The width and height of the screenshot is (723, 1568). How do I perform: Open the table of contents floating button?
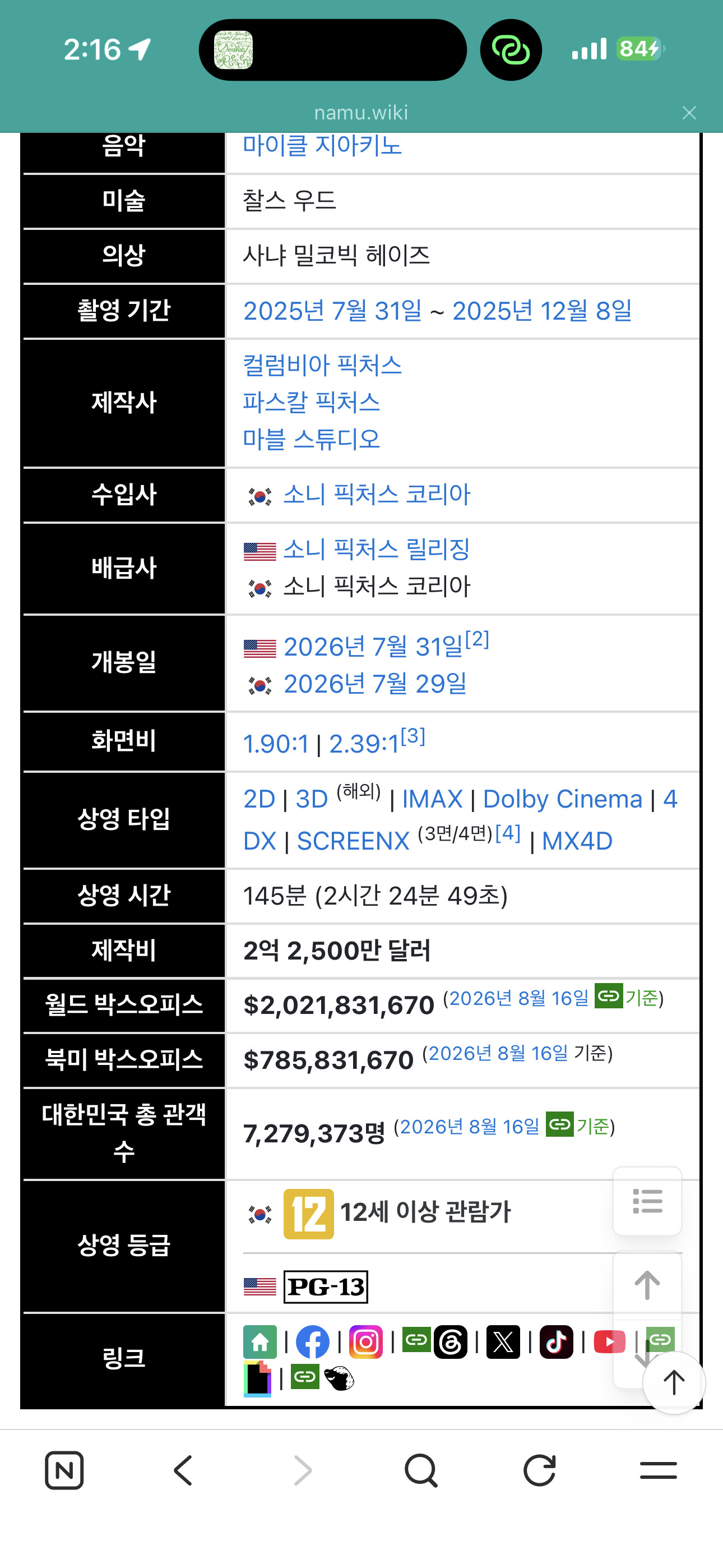[647, 1201]
